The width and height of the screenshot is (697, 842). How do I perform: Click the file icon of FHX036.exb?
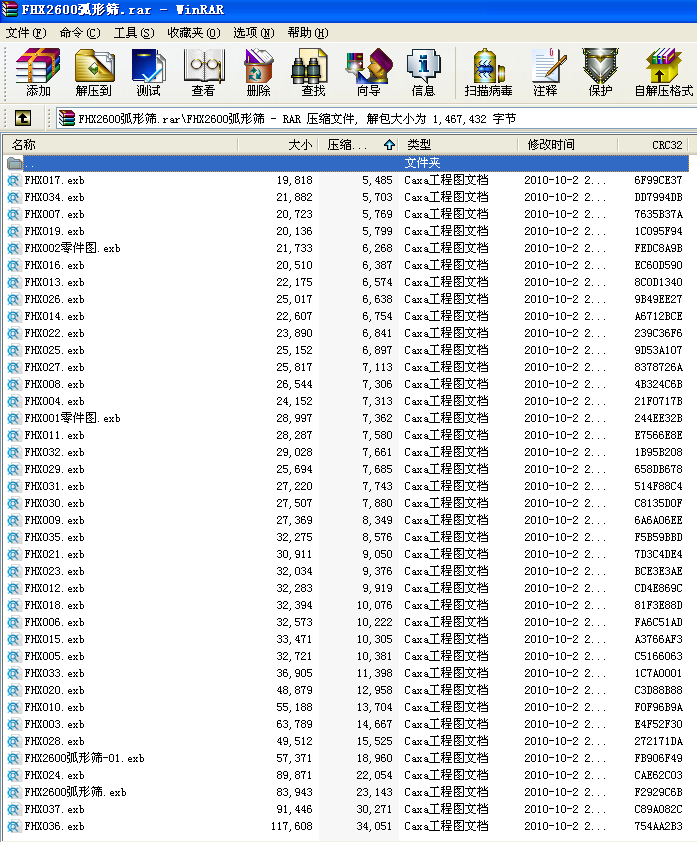click(13, 826)
